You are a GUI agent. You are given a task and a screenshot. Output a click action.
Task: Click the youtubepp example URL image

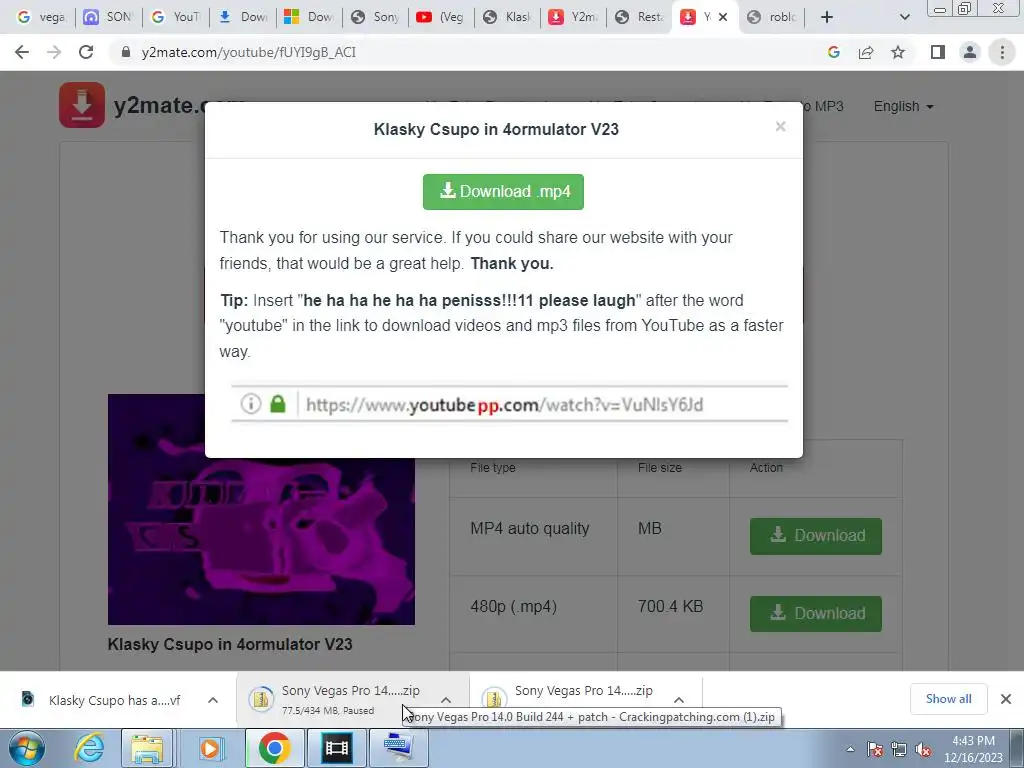point(509,404)
